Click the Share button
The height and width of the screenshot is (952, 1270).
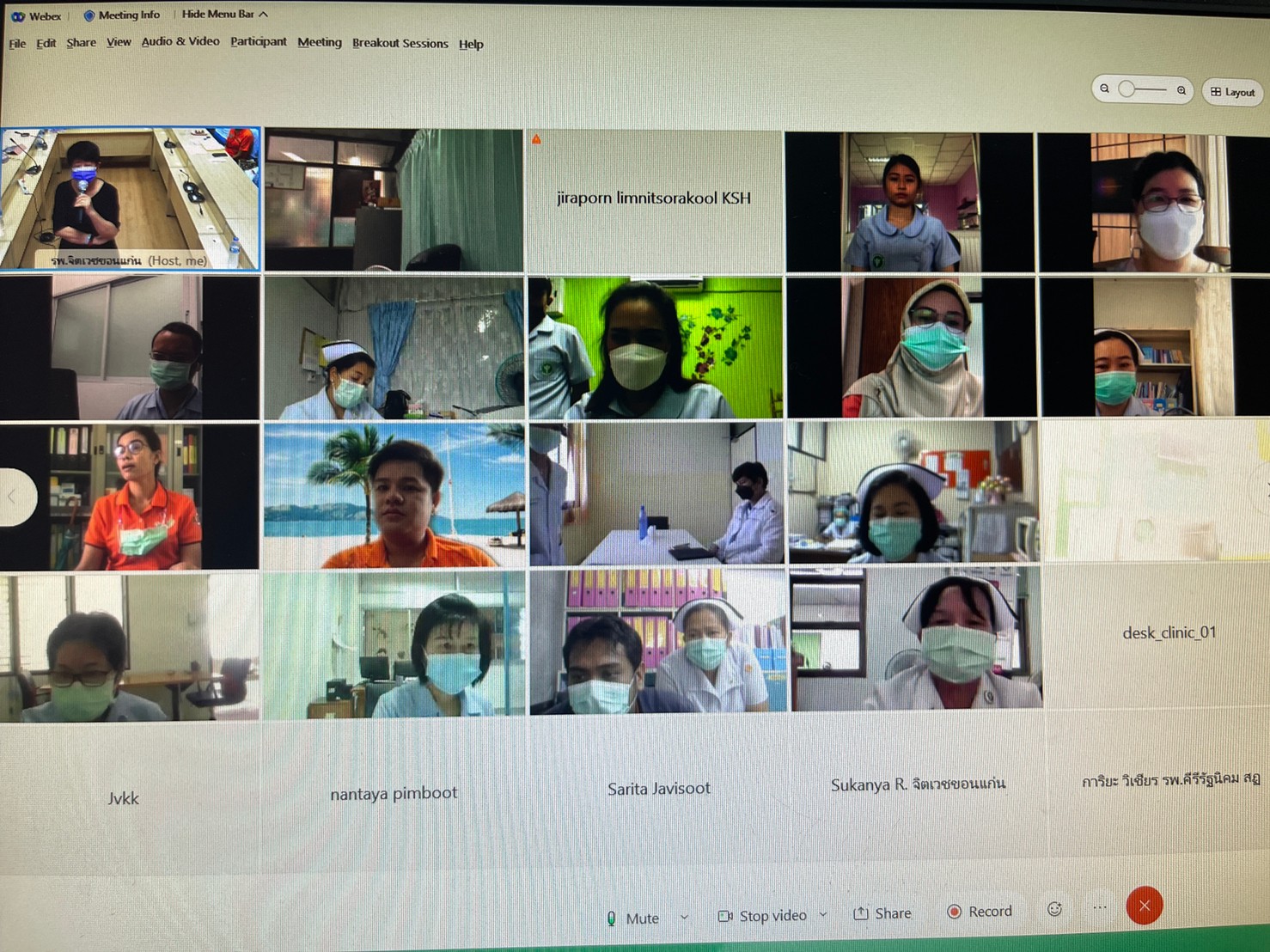click(882, 913)
